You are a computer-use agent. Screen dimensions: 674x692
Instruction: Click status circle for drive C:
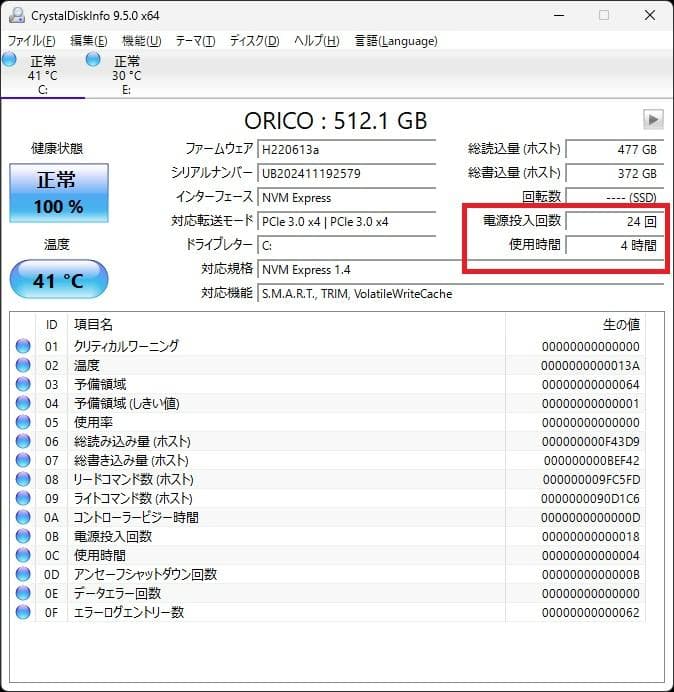point(9,60)
